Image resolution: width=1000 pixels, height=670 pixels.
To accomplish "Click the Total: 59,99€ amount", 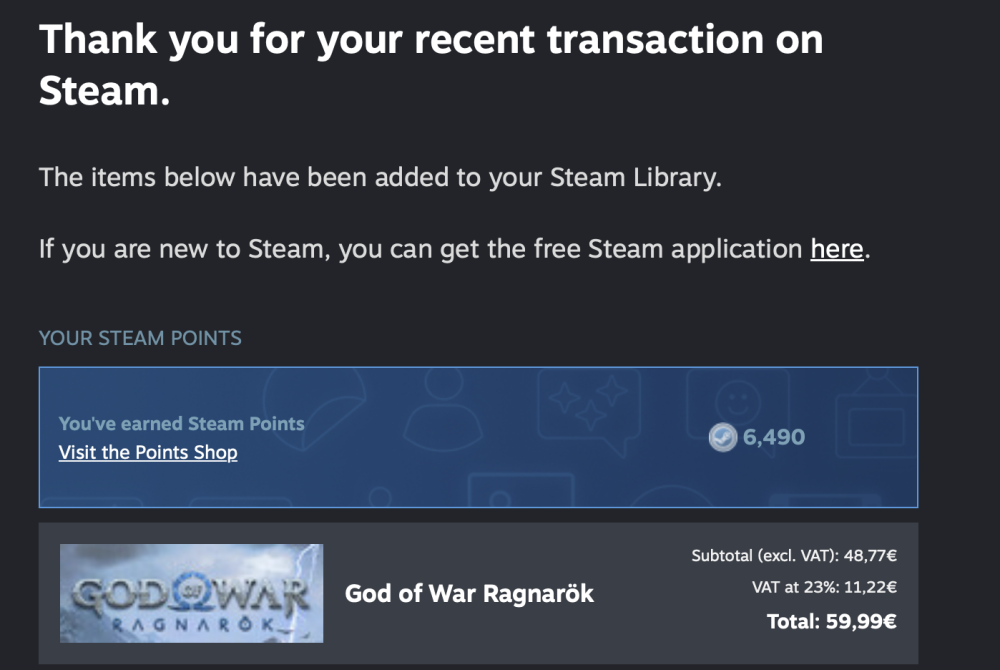I will 832,621.
